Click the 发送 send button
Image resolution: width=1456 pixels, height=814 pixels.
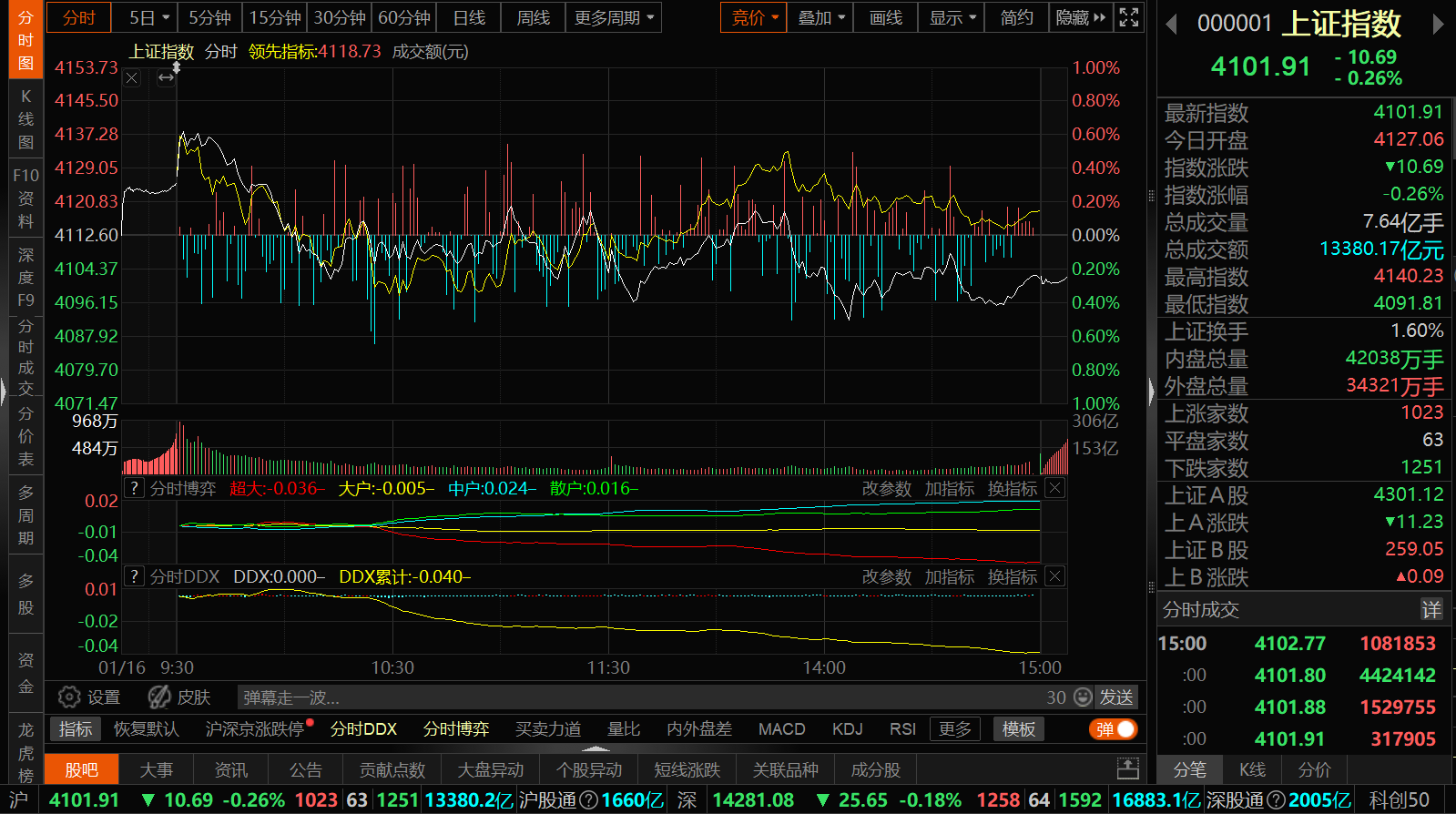[x=1116, y=697]
